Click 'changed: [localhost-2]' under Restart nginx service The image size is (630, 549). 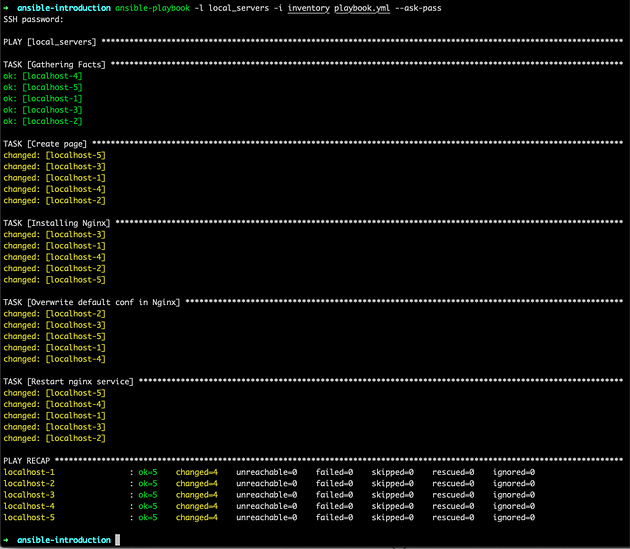coord(54,438)
